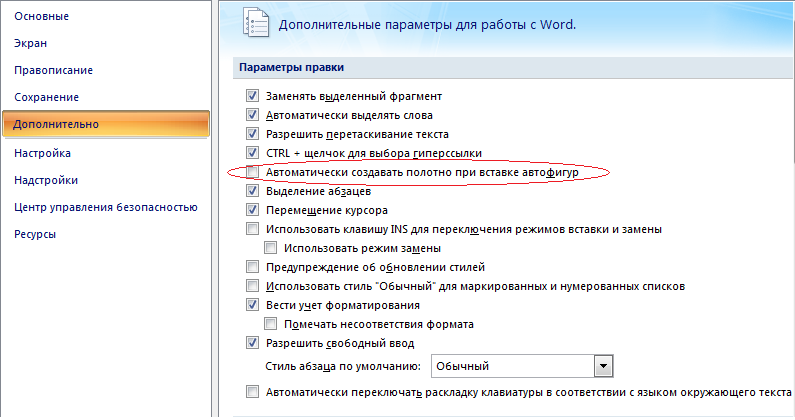Check Автоматически переключать раскладку клавиатуры
795x420 pixels.
coord(252,392)
